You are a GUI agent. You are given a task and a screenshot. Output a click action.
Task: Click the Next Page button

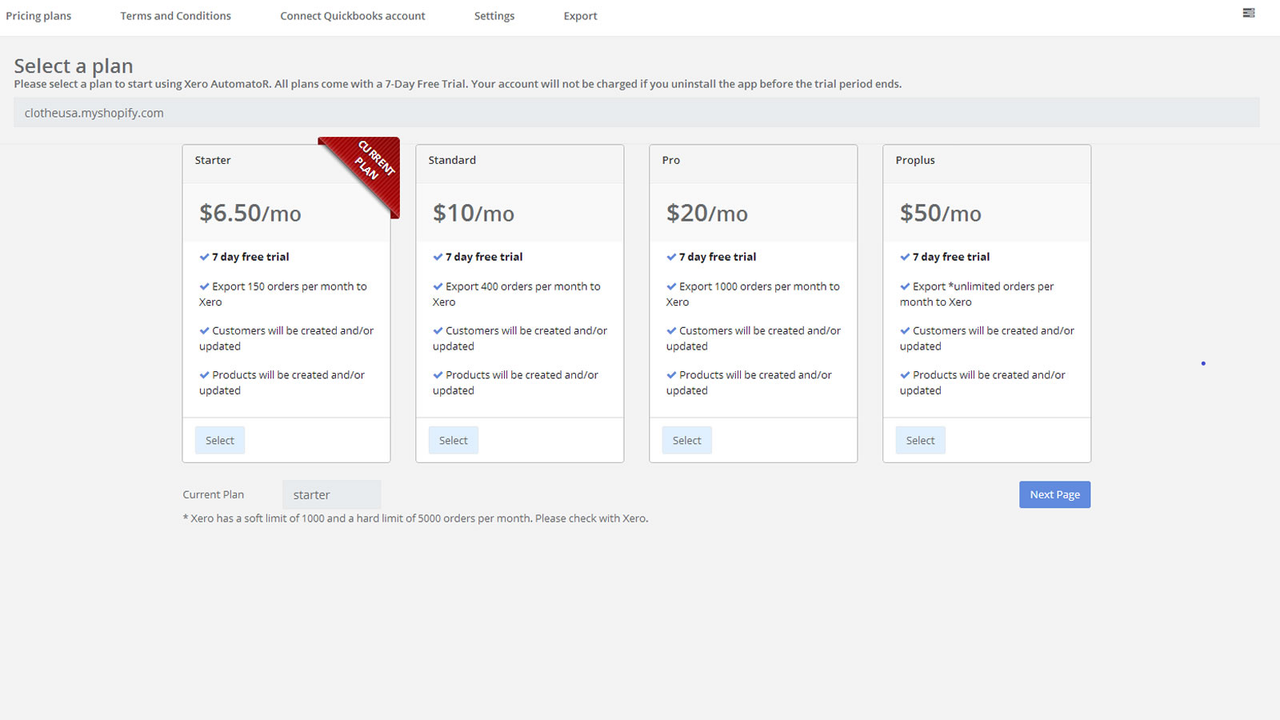click(x=1055, y=494)
